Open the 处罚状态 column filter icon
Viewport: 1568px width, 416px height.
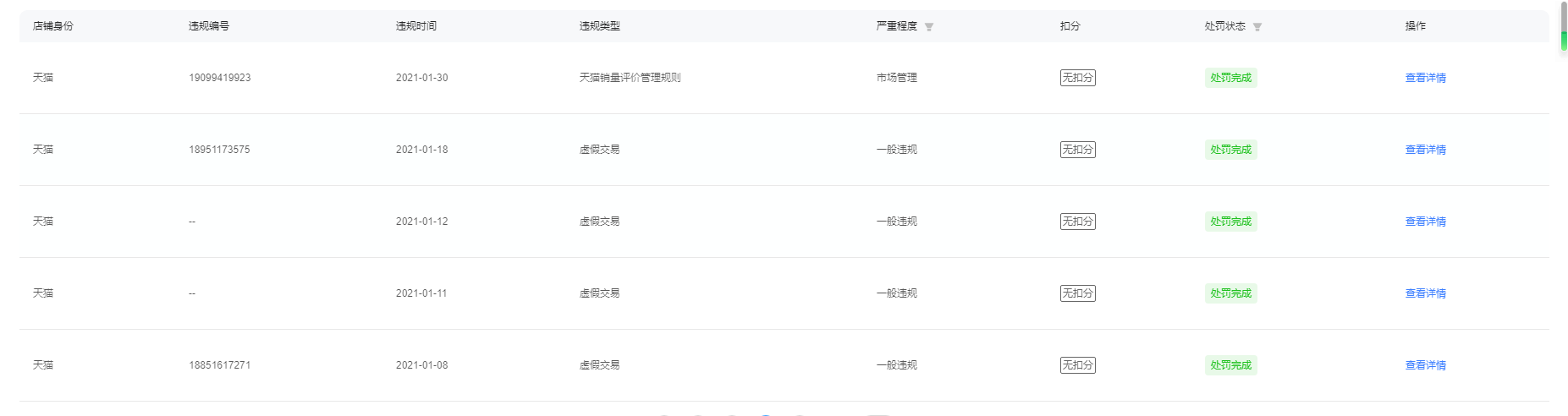click(x=1257, y=27)
